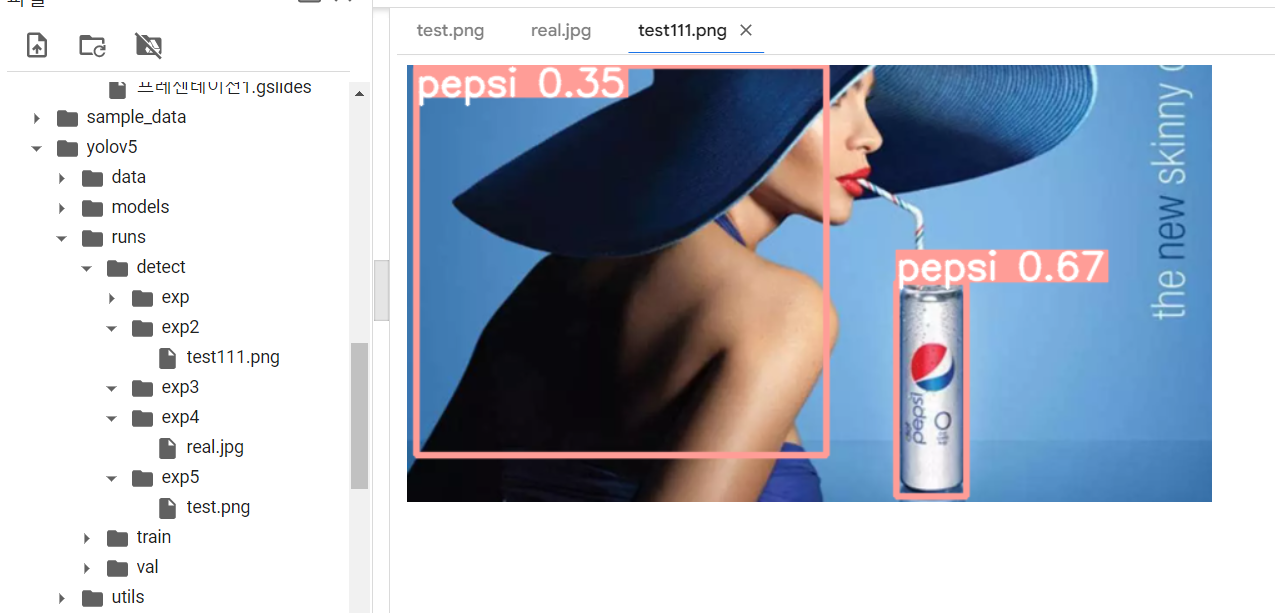Expand the sample_data folder arrow
The height and width of the screenshot is (613, 1275).
click(37, 118)
